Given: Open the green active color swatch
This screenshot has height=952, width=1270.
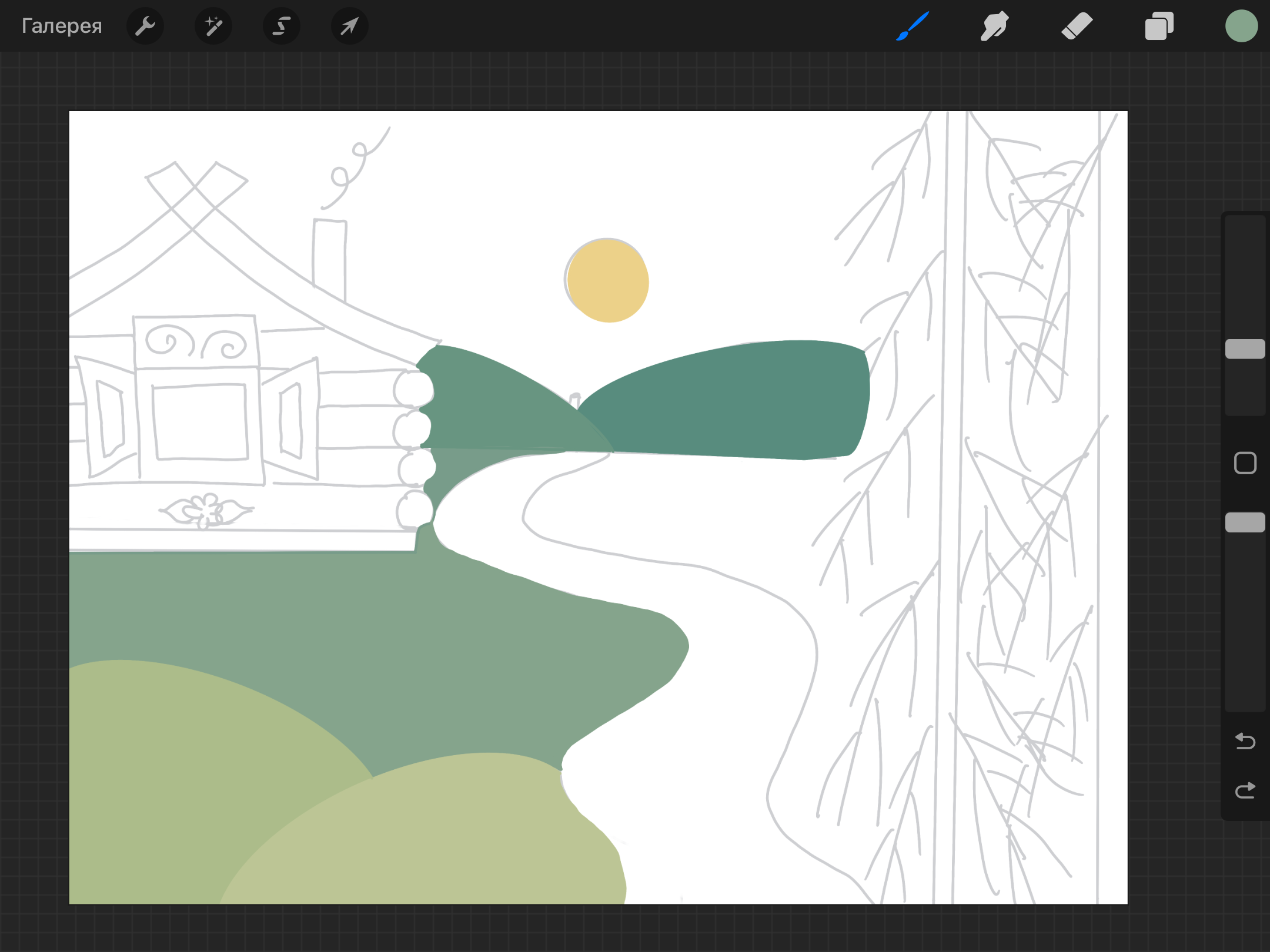Looking at the screenshot, I should (x=1241, y=26).
